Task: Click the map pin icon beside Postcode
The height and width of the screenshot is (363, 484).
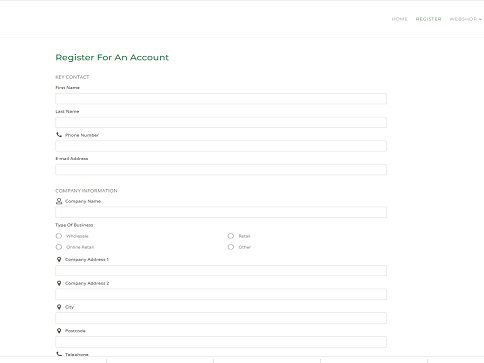Action: point(59,330)
